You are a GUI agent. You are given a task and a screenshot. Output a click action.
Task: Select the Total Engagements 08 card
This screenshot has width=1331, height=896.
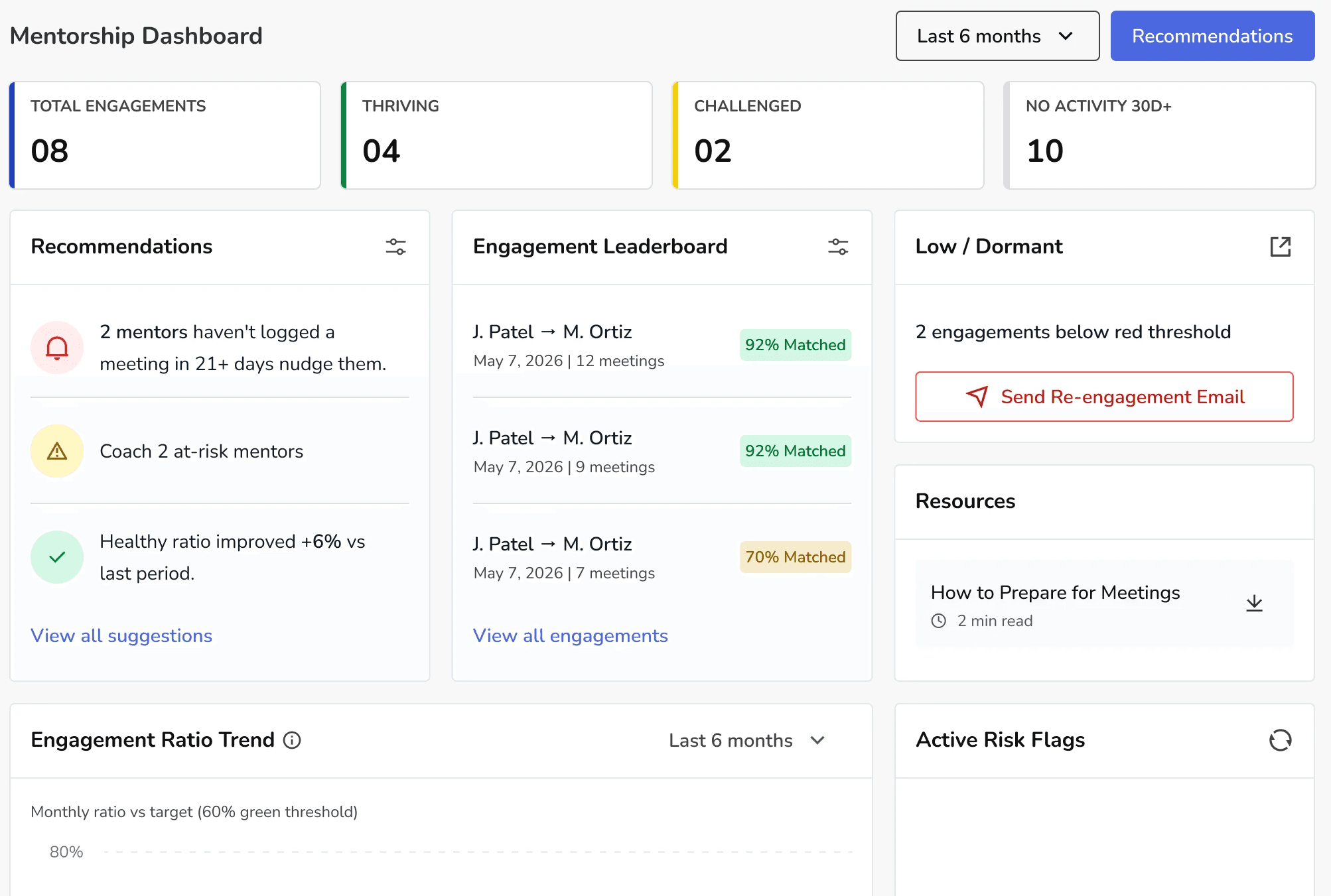point(165,135)
